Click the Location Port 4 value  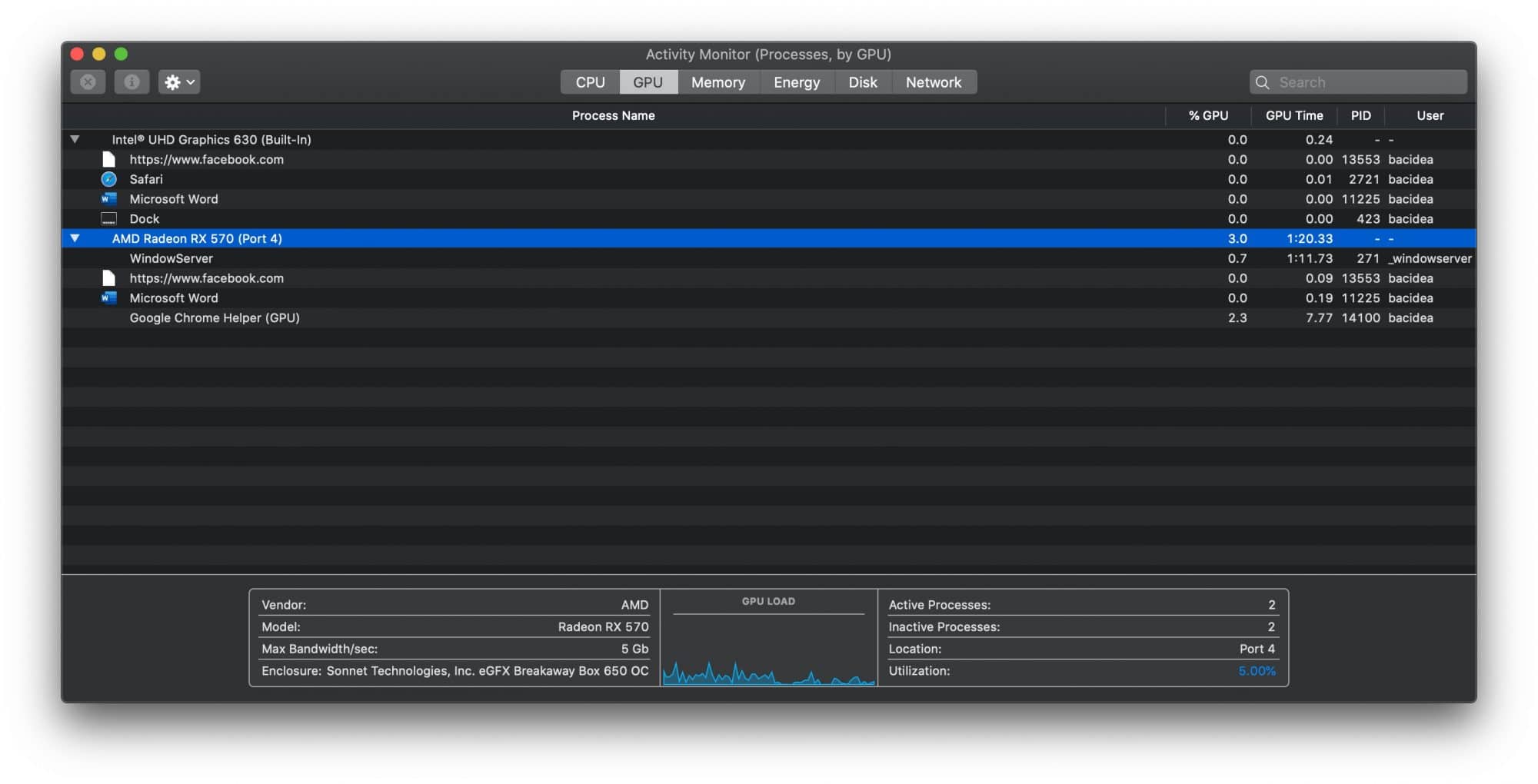click(x=1257, y=649)
